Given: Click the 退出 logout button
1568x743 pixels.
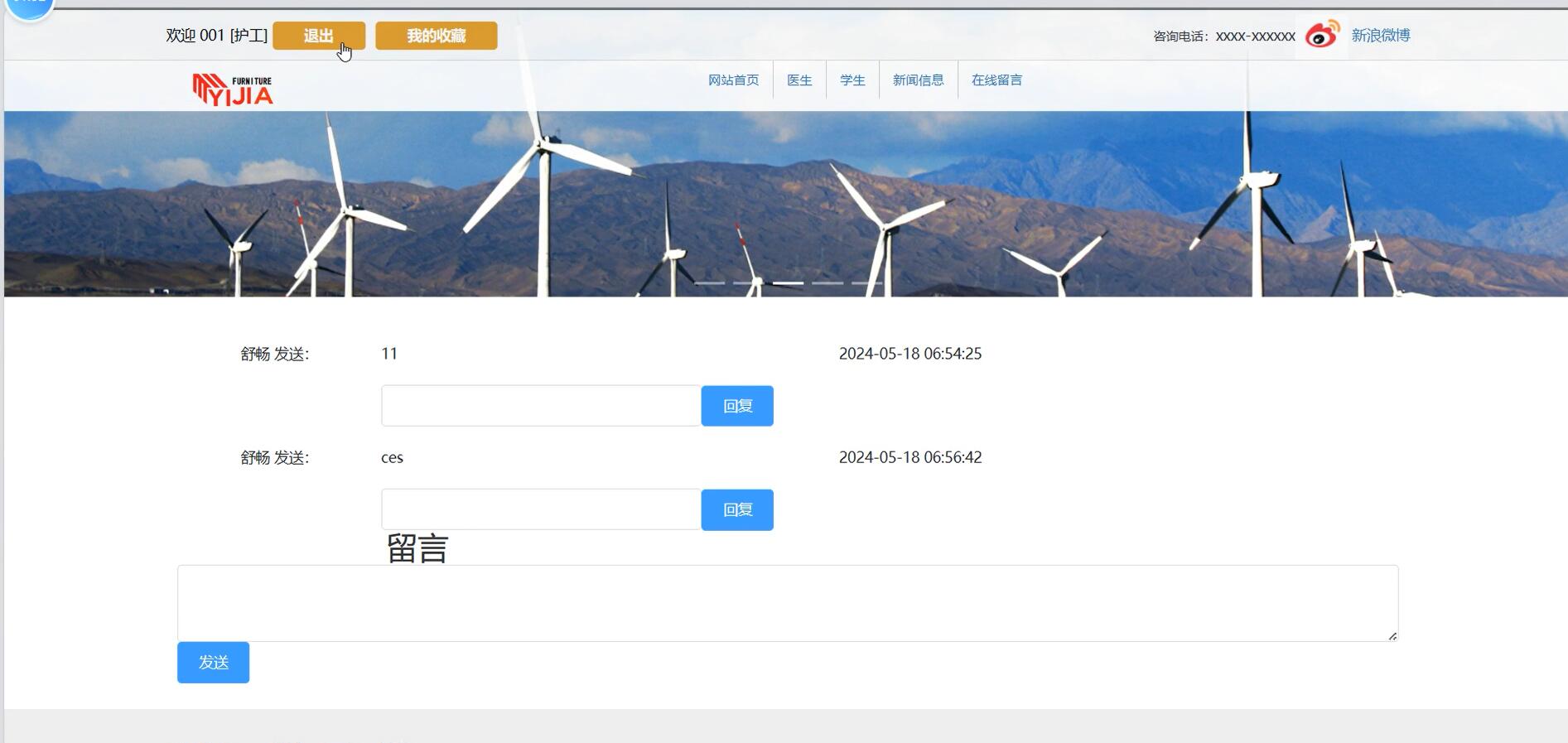Looking at the screenshot, I should pyautogui.click(x=319, y=36).
